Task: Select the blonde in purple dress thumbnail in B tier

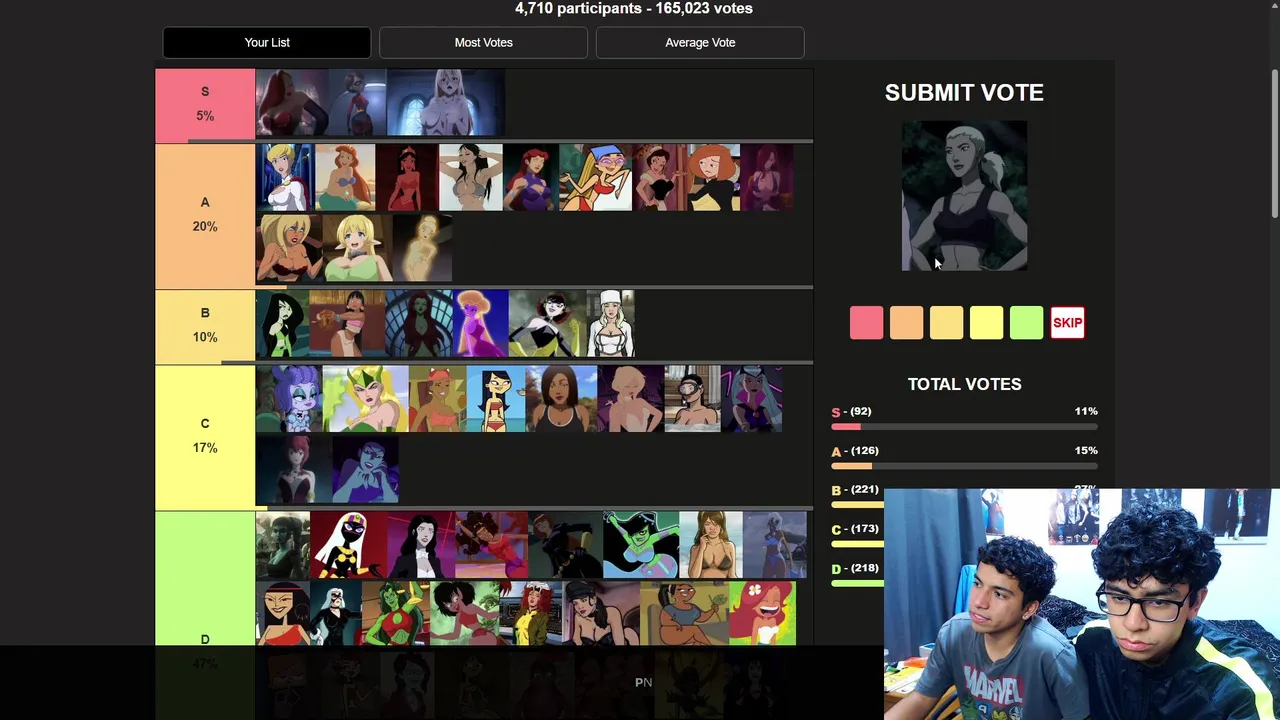Action: pos(481,324)
